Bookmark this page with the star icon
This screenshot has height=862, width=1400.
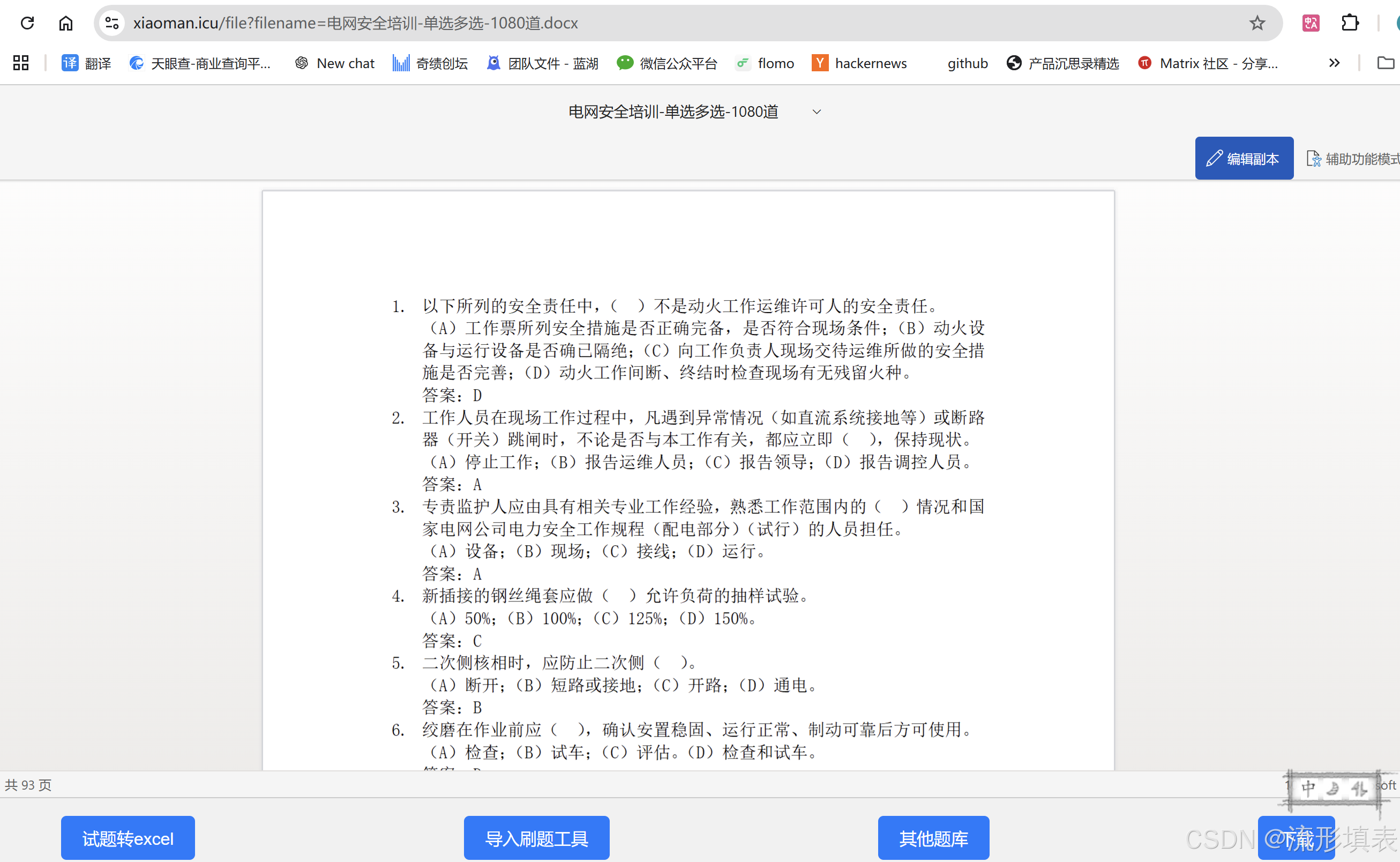(x=1257, y=23)
